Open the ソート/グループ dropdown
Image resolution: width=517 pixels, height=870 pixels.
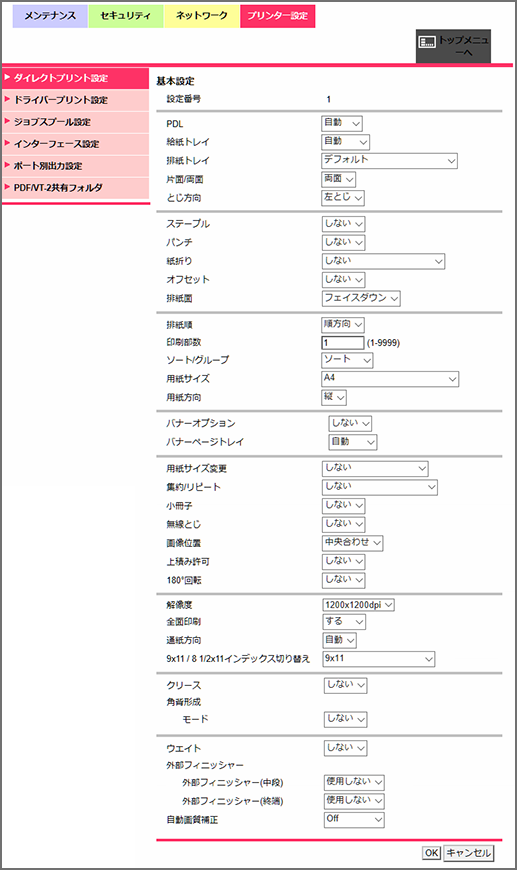(347, 360)
